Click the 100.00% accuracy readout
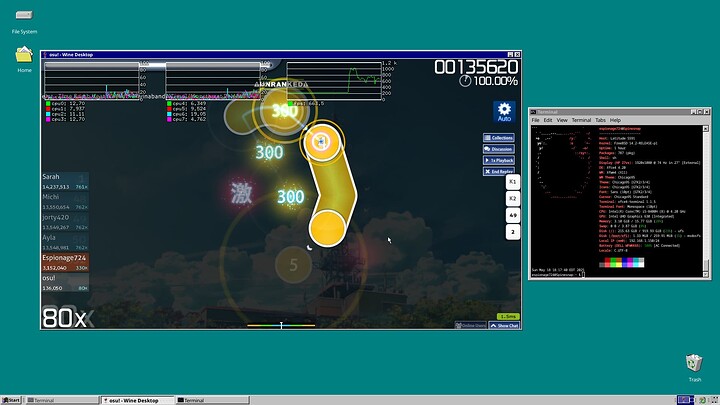This screenshot has height=405, width=720. pos(495,81)
